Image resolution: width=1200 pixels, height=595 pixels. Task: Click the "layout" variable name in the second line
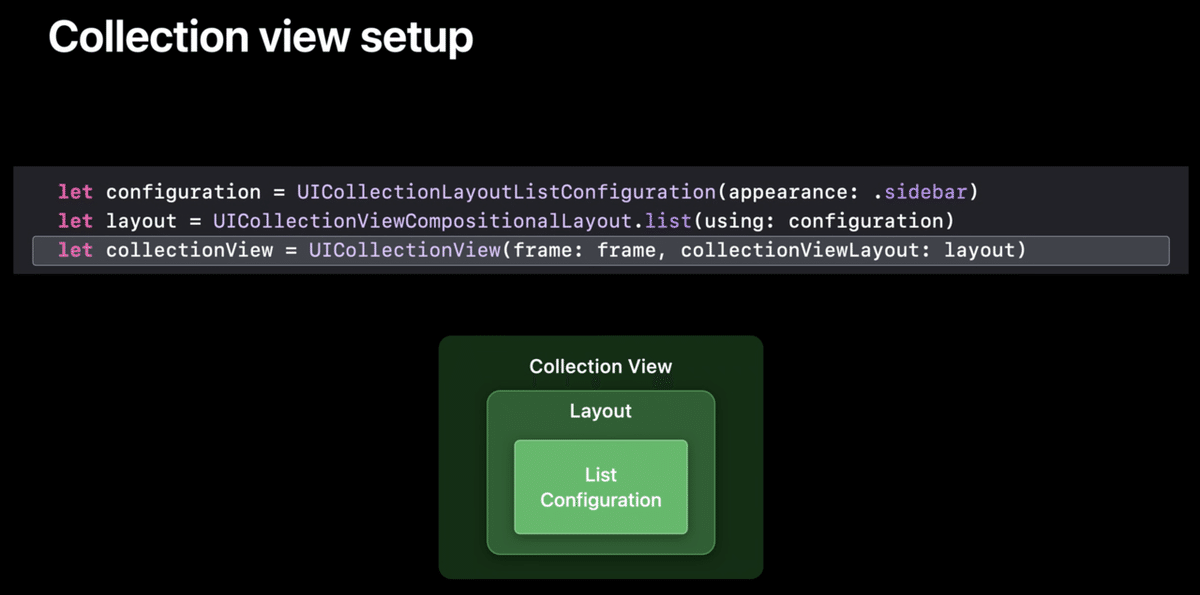coord(141,221)
